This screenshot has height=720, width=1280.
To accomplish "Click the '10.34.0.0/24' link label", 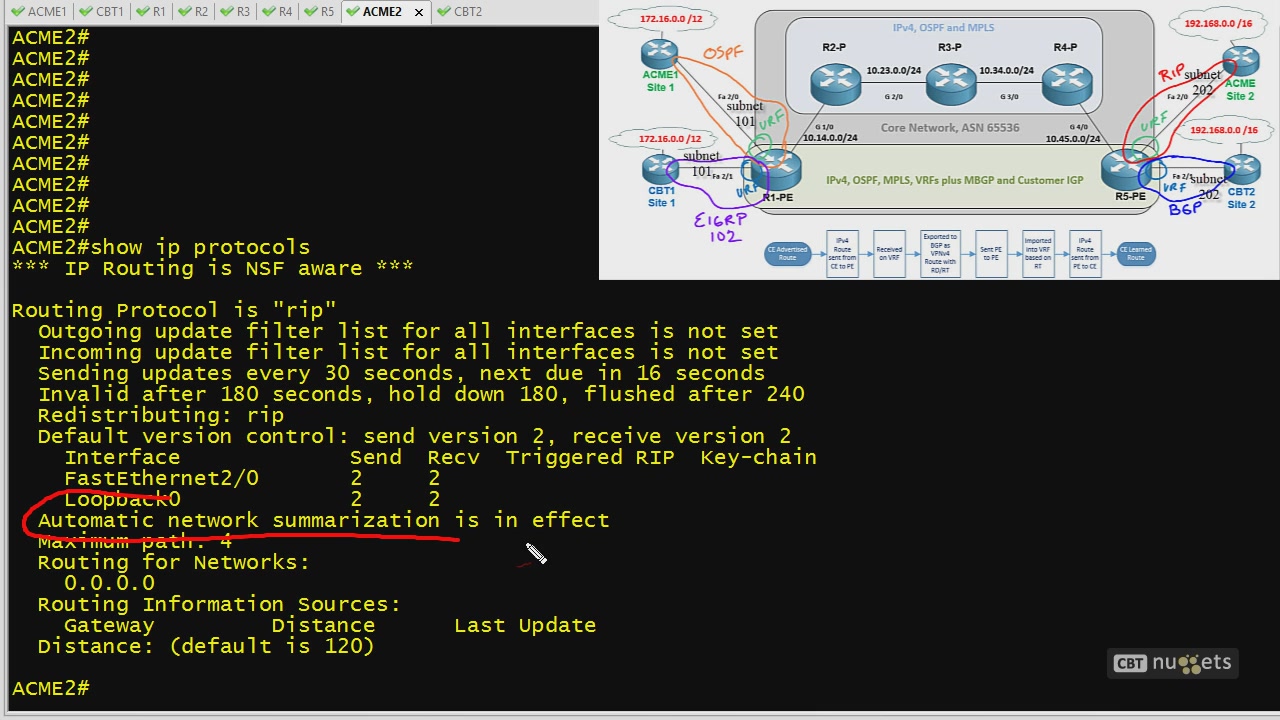I will click(1007, 71).
